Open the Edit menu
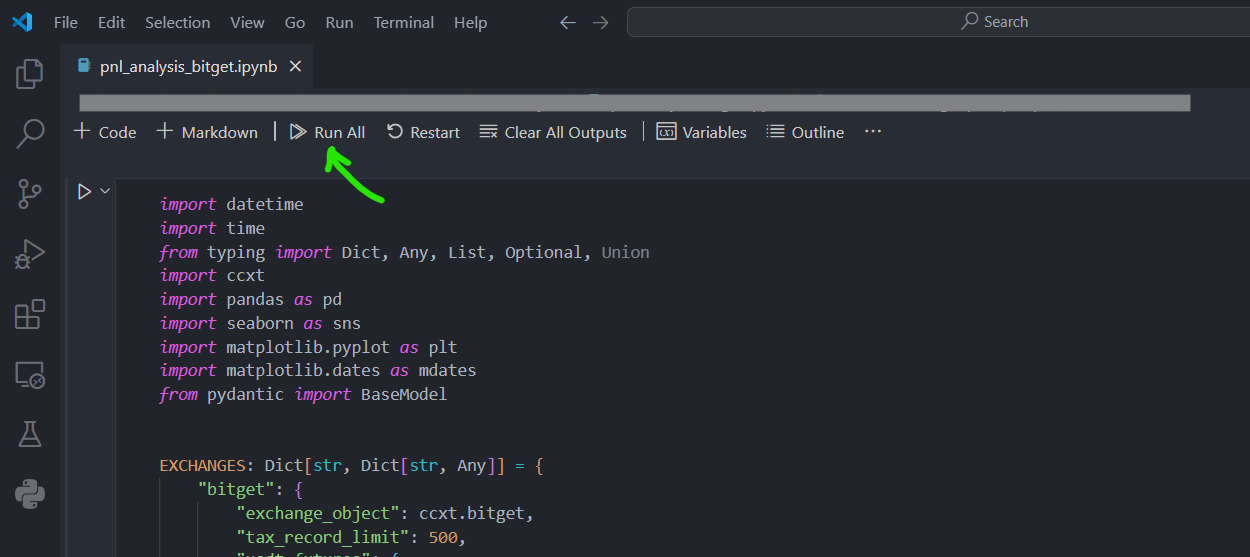 tap(112, 22)
